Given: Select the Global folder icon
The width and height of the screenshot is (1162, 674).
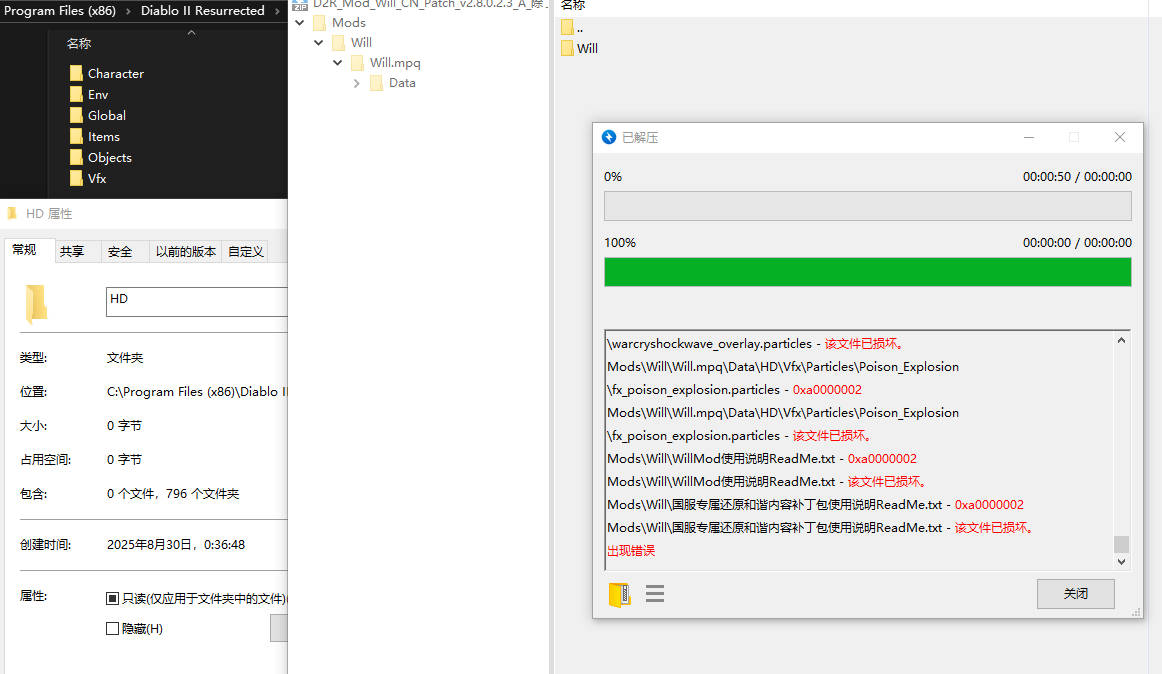Looking at the screenshot, I should point(76,115).
